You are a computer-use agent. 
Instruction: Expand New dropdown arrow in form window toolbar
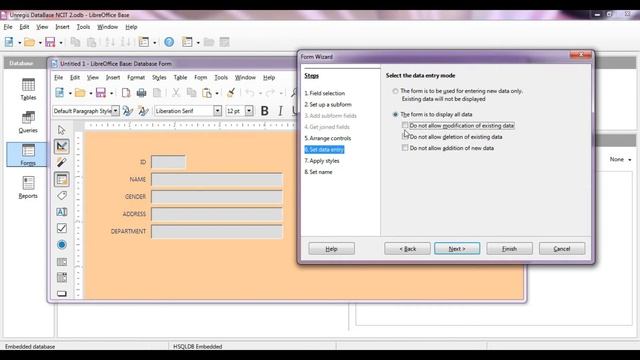pyautogui.click(x=70, y=93)
